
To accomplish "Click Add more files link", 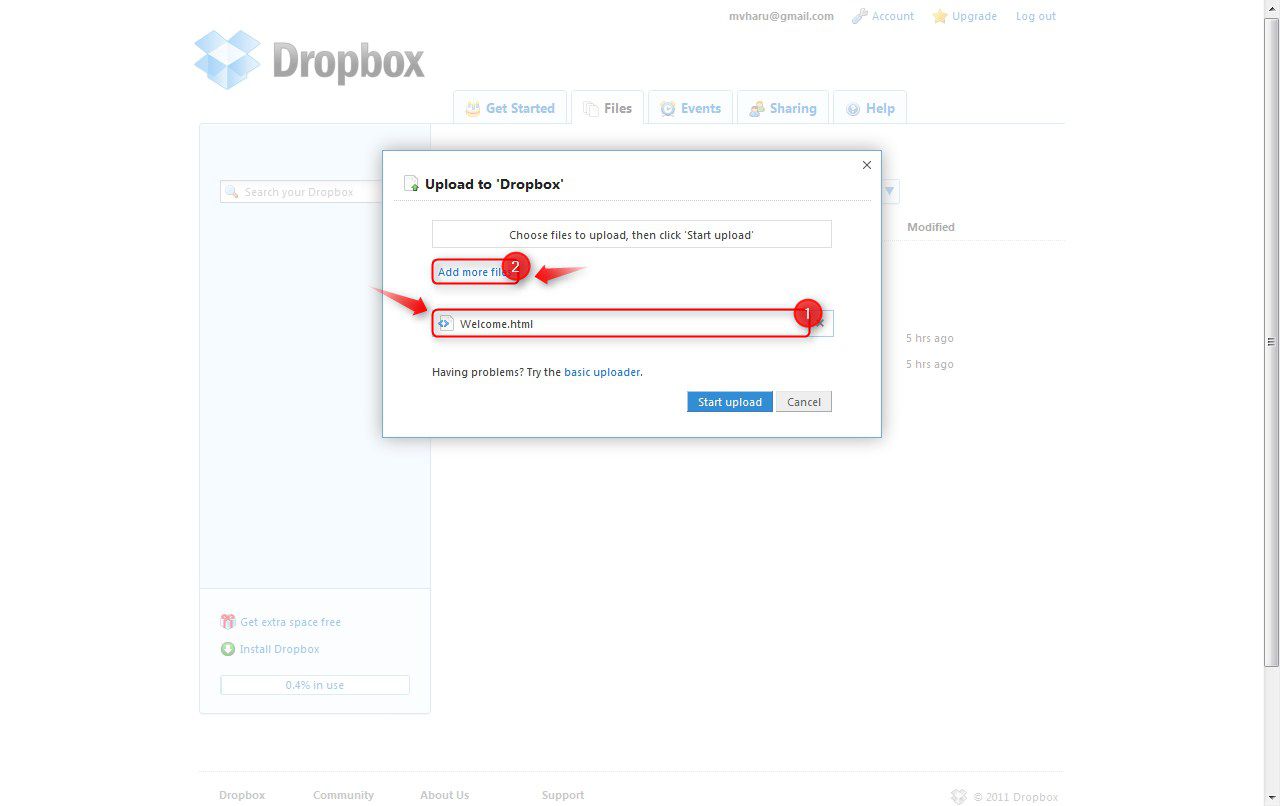I will 476,272.
